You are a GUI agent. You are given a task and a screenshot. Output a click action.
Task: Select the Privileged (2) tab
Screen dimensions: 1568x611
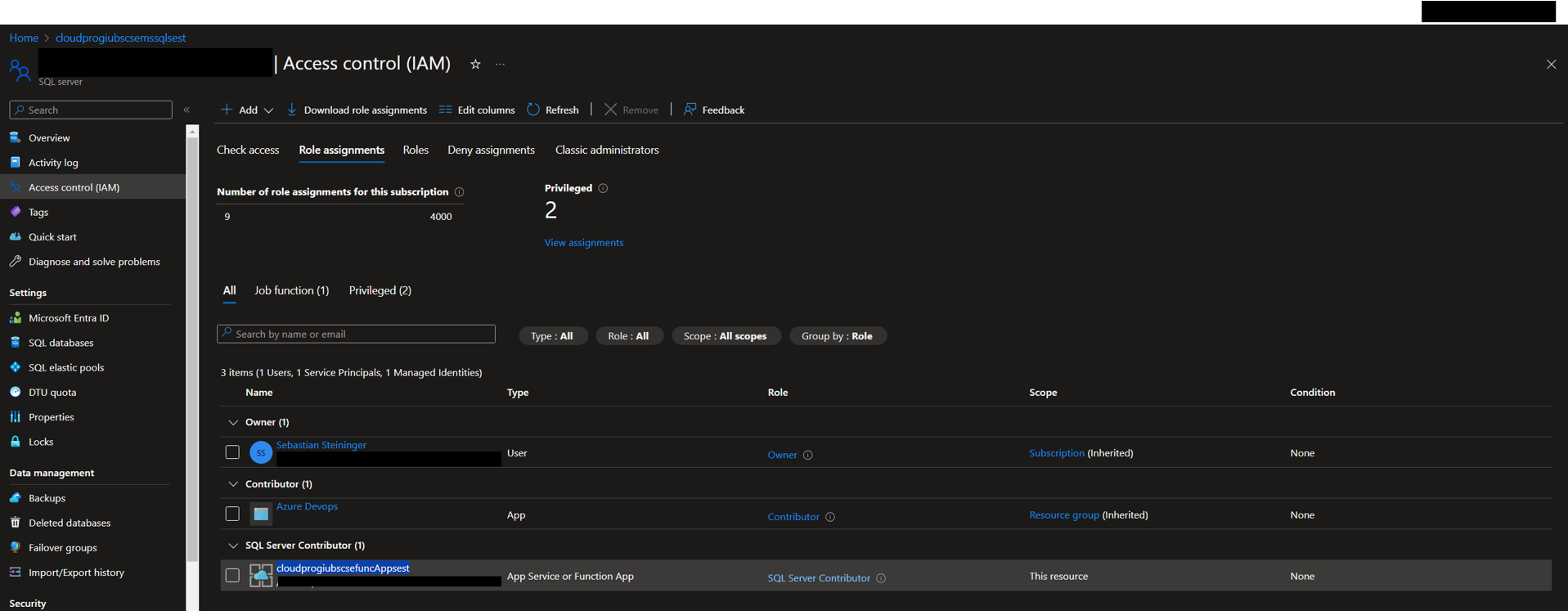(380, 290)
